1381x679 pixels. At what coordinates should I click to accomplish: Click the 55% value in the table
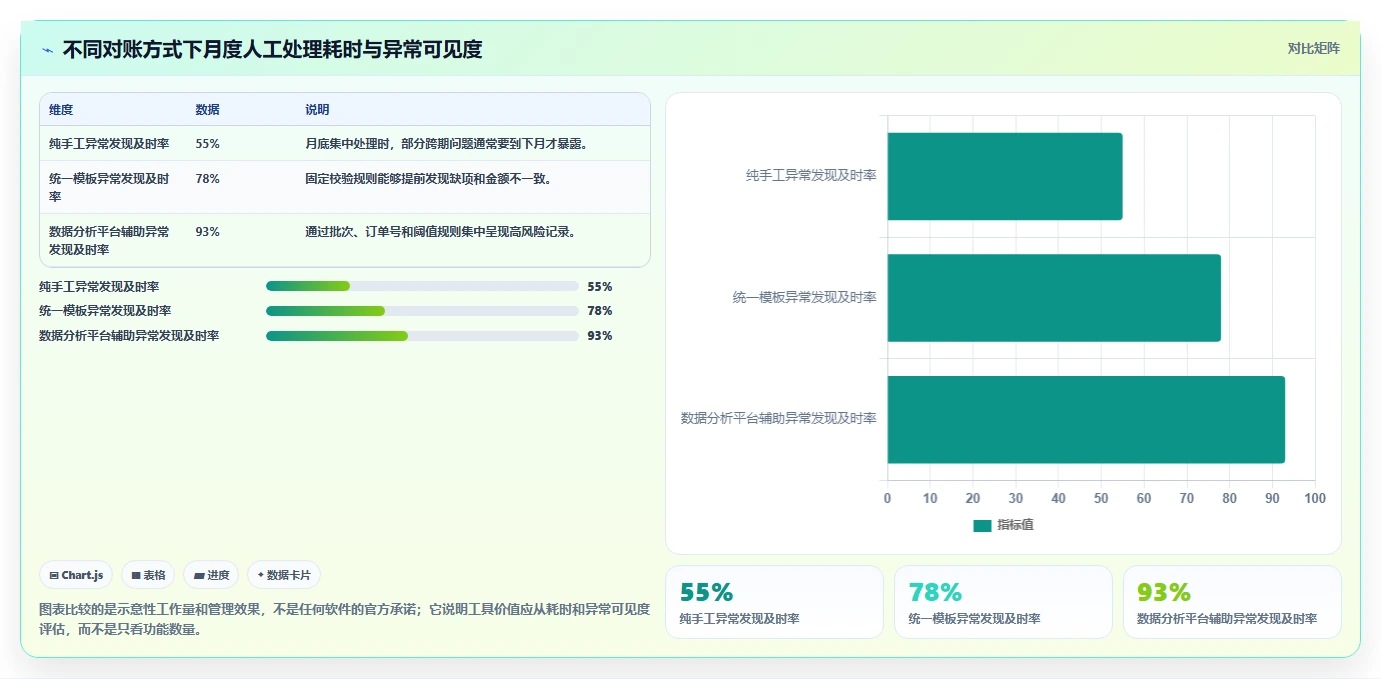point(208,144)
